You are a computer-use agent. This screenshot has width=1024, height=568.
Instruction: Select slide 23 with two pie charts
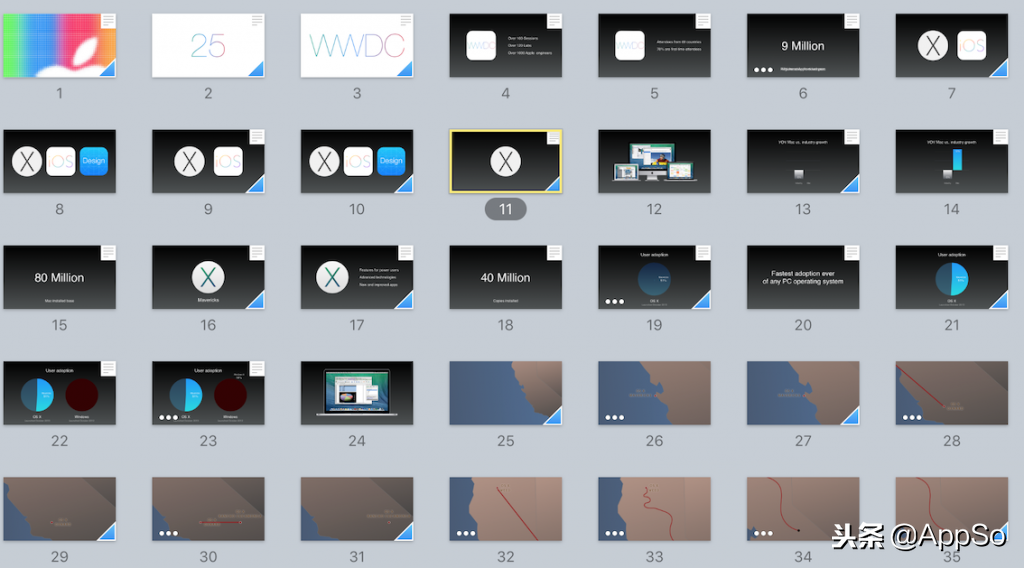click(x=208, y=393)
